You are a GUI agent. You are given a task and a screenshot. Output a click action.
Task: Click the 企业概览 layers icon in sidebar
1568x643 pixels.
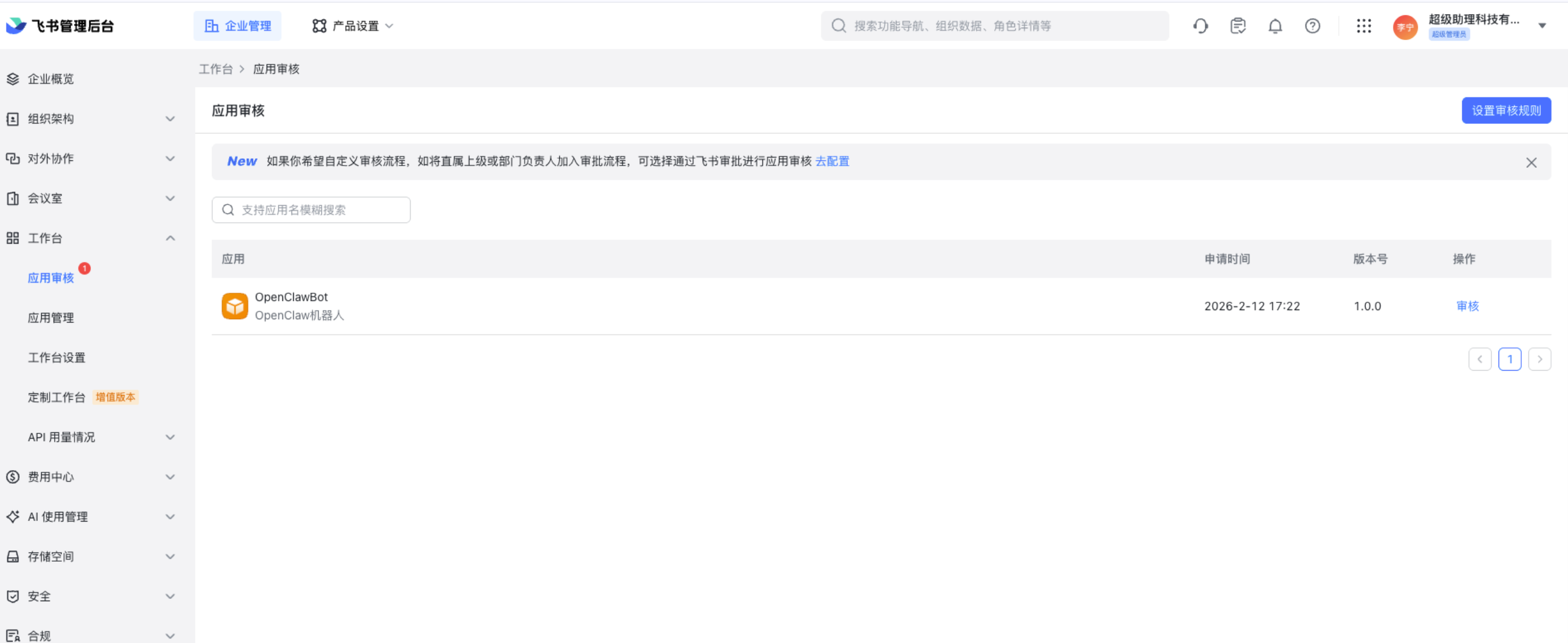pyautogui.click(x=13, y=79)
